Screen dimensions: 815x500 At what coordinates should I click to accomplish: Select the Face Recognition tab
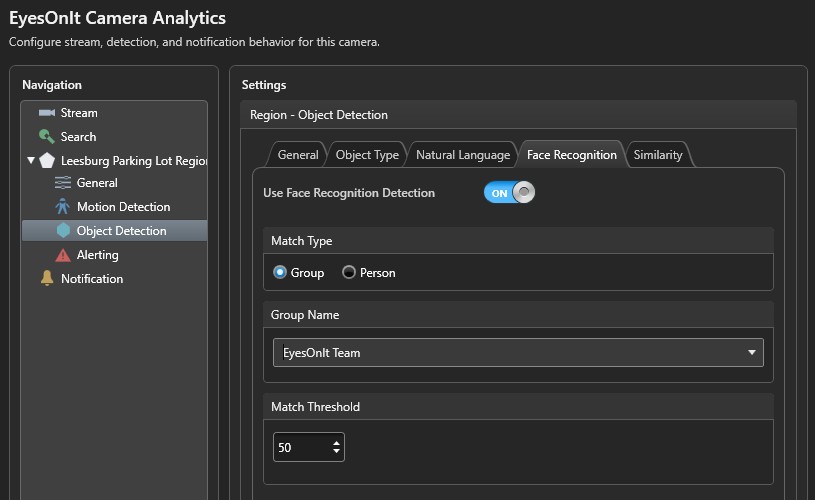click(x=572, y=155)
